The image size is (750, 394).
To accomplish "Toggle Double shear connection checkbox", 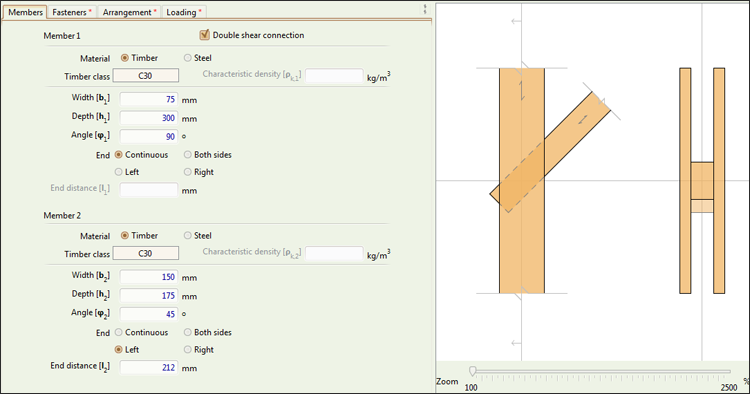I will [205, 34].
